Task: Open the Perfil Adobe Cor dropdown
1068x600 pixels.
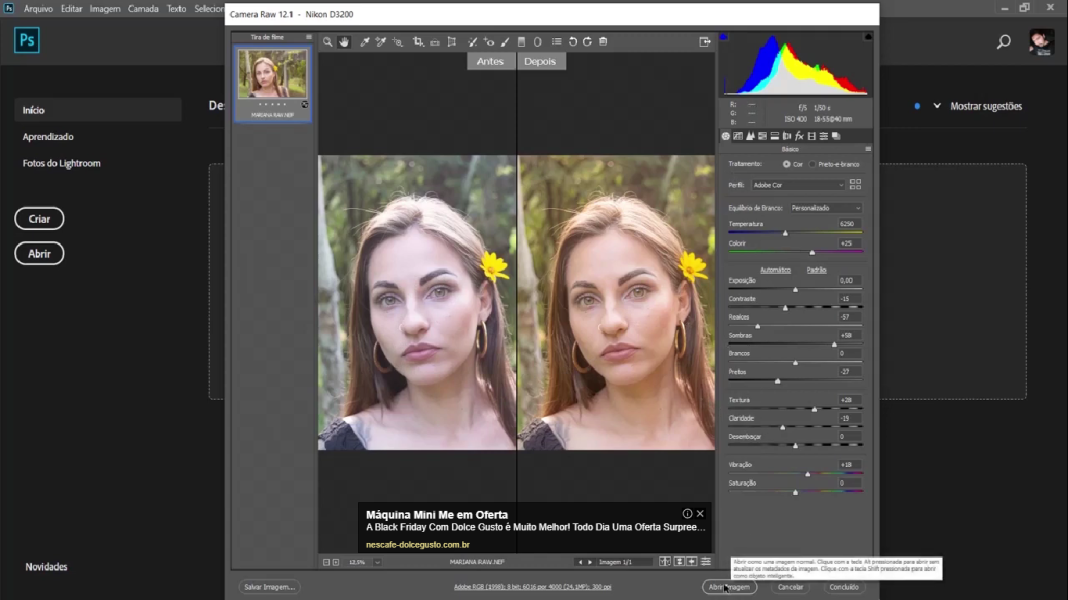Action: click(x=800, y=184)
